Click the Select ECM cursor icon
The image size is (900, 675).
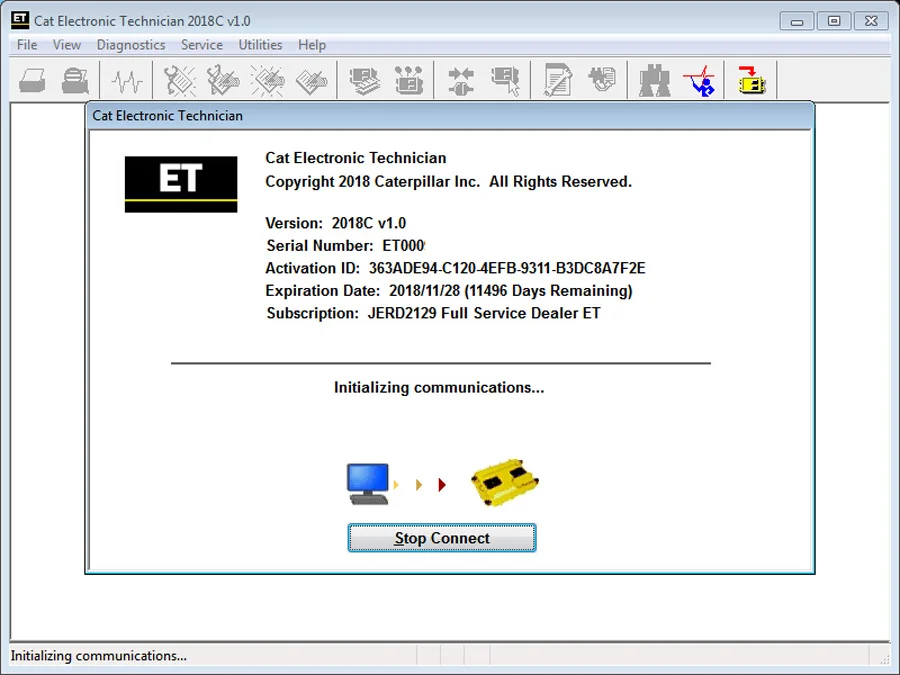pyautogui.click(x=506, y=81)
